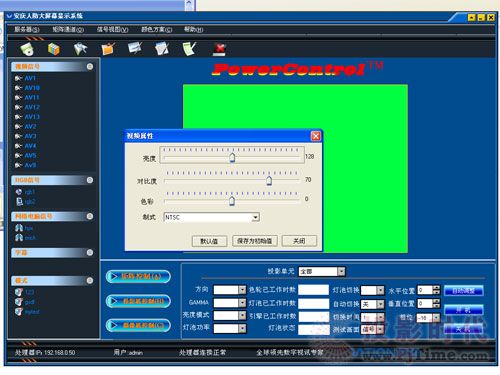500x375 pixels.
Task: Click the 关闭 button in the dialog
Action: 299,241
